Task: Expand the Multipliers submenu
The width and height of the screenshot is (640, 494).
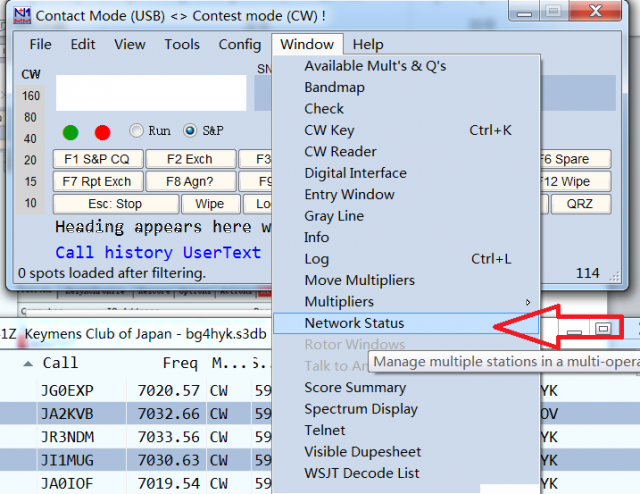Action: click(406, 302)
